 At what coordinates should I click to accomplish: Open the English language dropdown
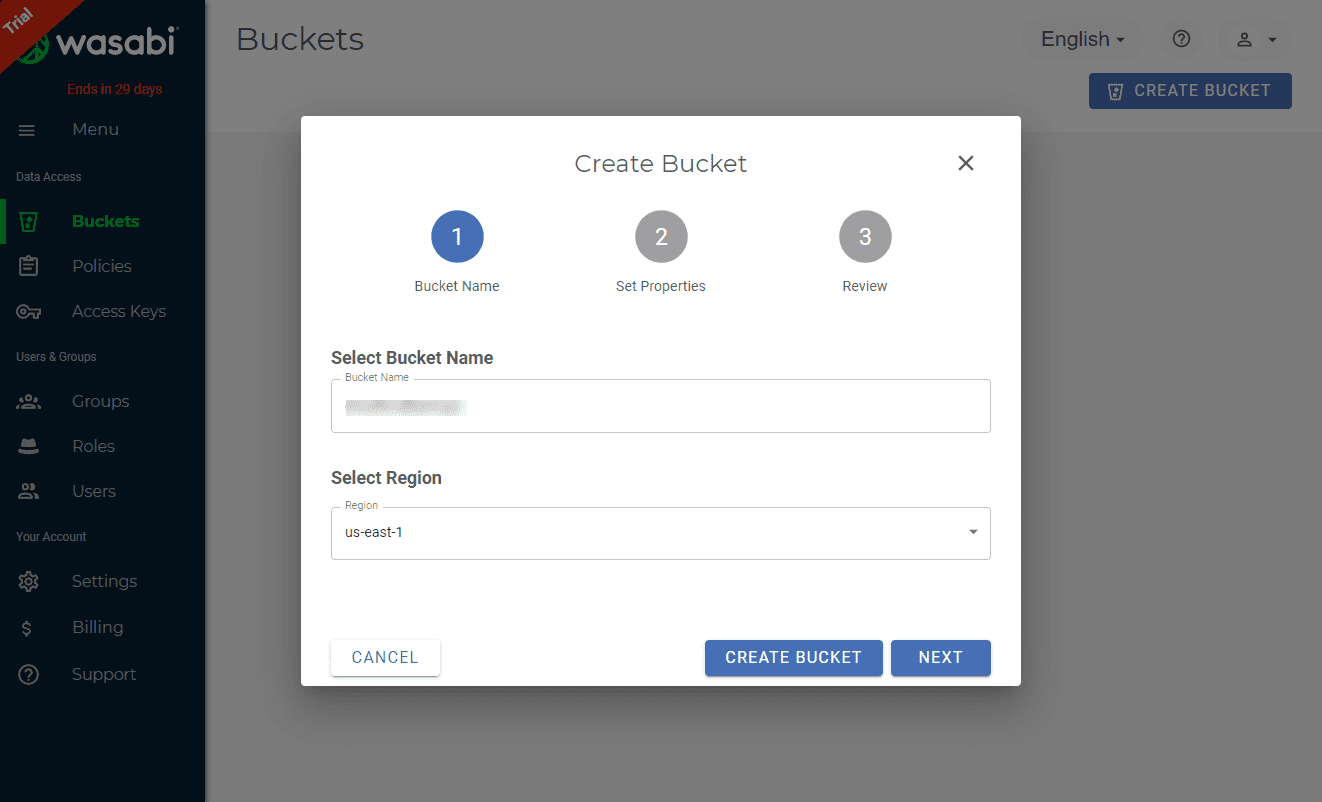1082,39
